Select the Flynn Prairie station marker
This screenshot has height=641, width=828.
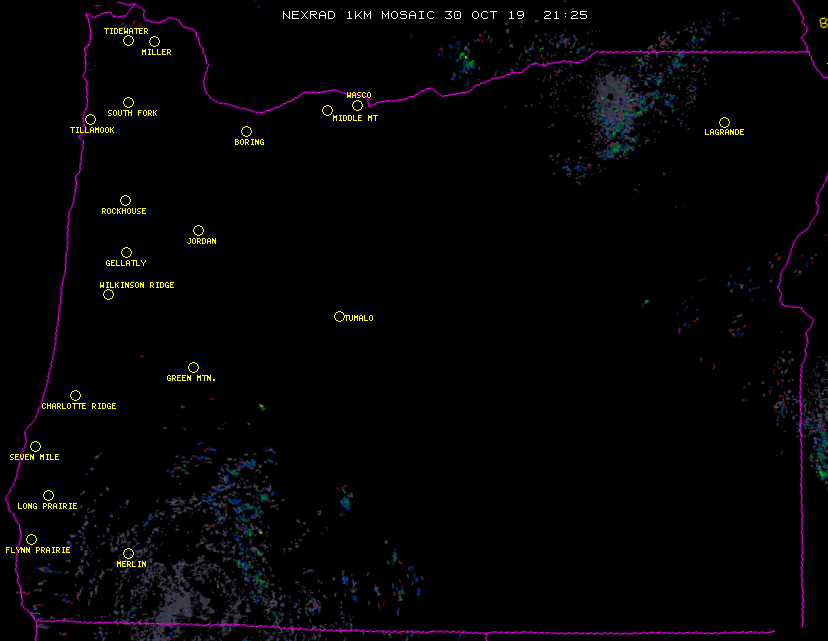pyautogui.click(x=31, y=540)
